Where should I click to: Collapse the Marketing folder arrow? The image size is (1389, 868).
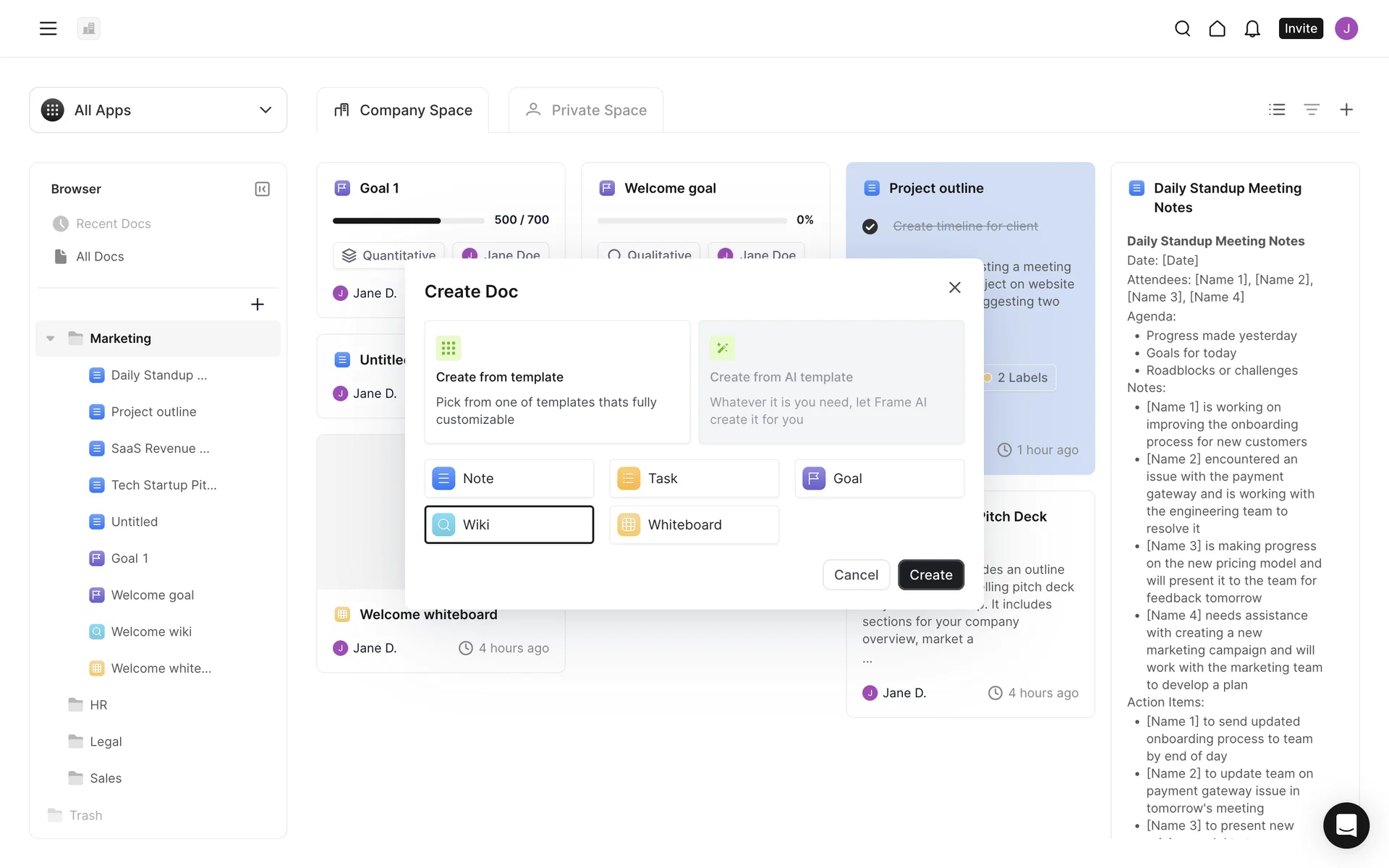[51, 339]
